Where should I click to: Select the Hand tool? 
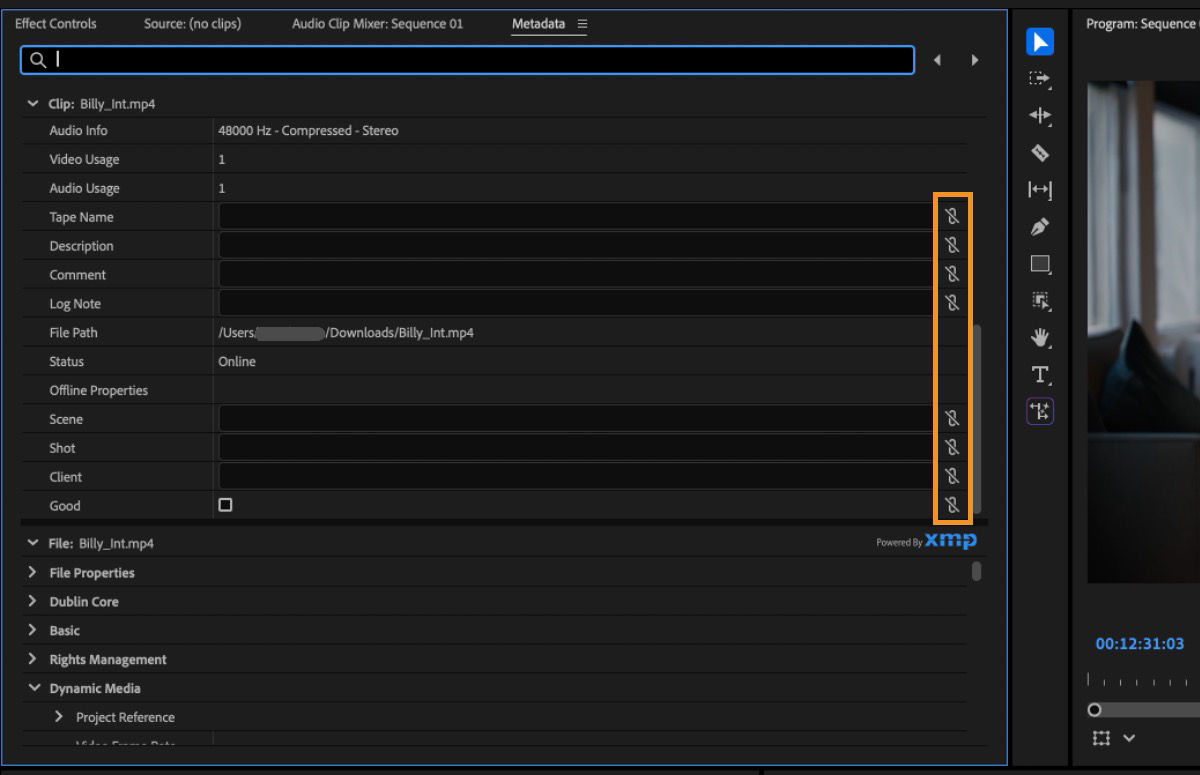[1040, 338]
